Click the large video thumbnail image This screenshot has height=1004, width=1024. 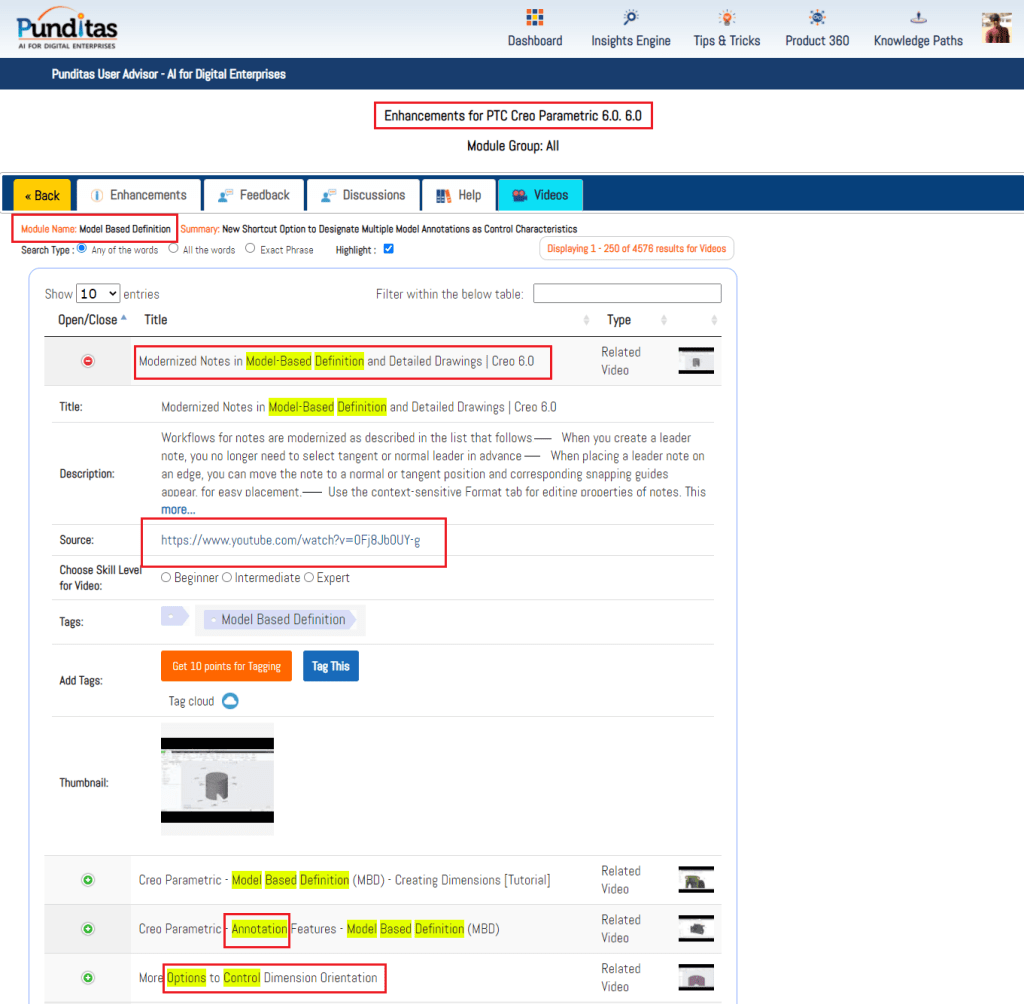[217, 779]
